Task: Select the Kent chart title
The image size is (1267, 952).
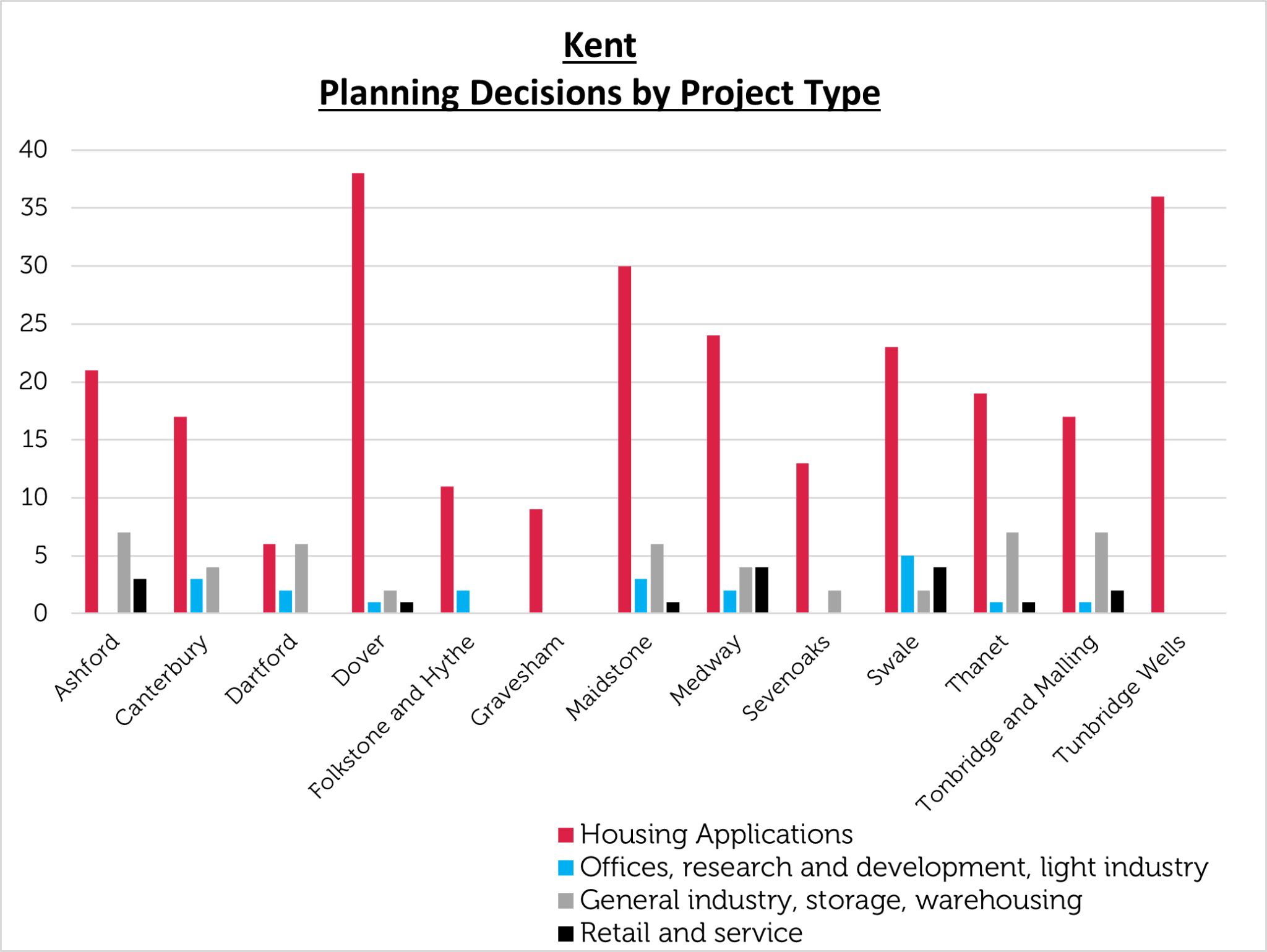Action: [599, 45]
